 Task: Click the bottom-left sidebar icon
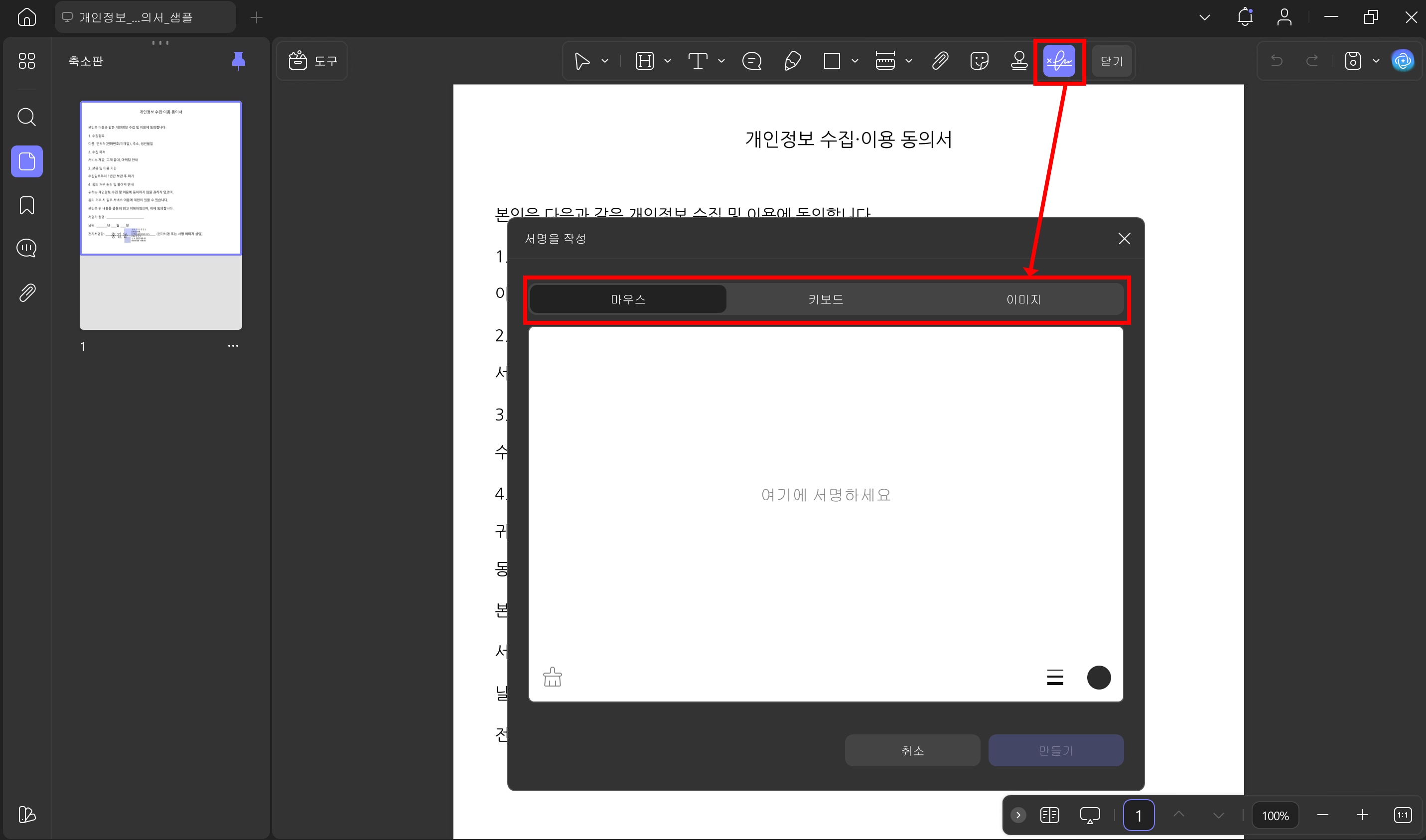click(26, 815)
